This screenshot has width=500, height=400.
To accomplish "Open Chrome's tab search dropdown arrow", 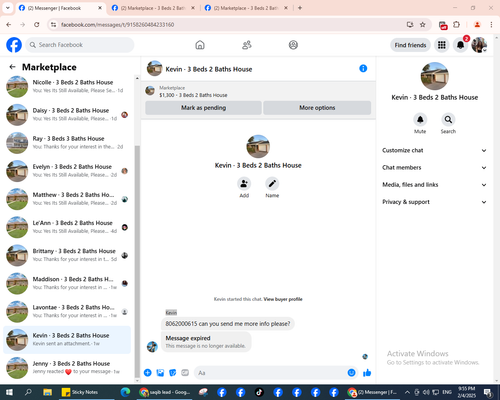I will pyautogui.click(x=8, y=8).
